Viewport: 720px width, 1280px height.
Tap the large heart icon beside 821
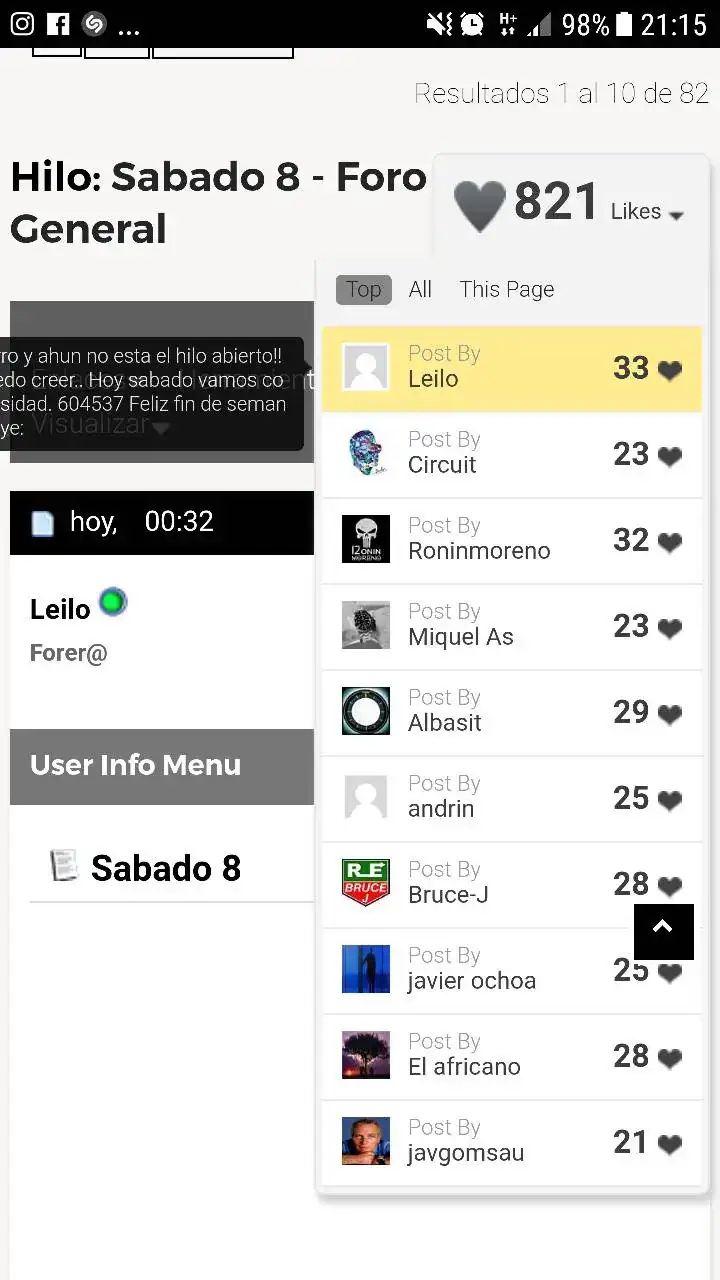point(480,205)
